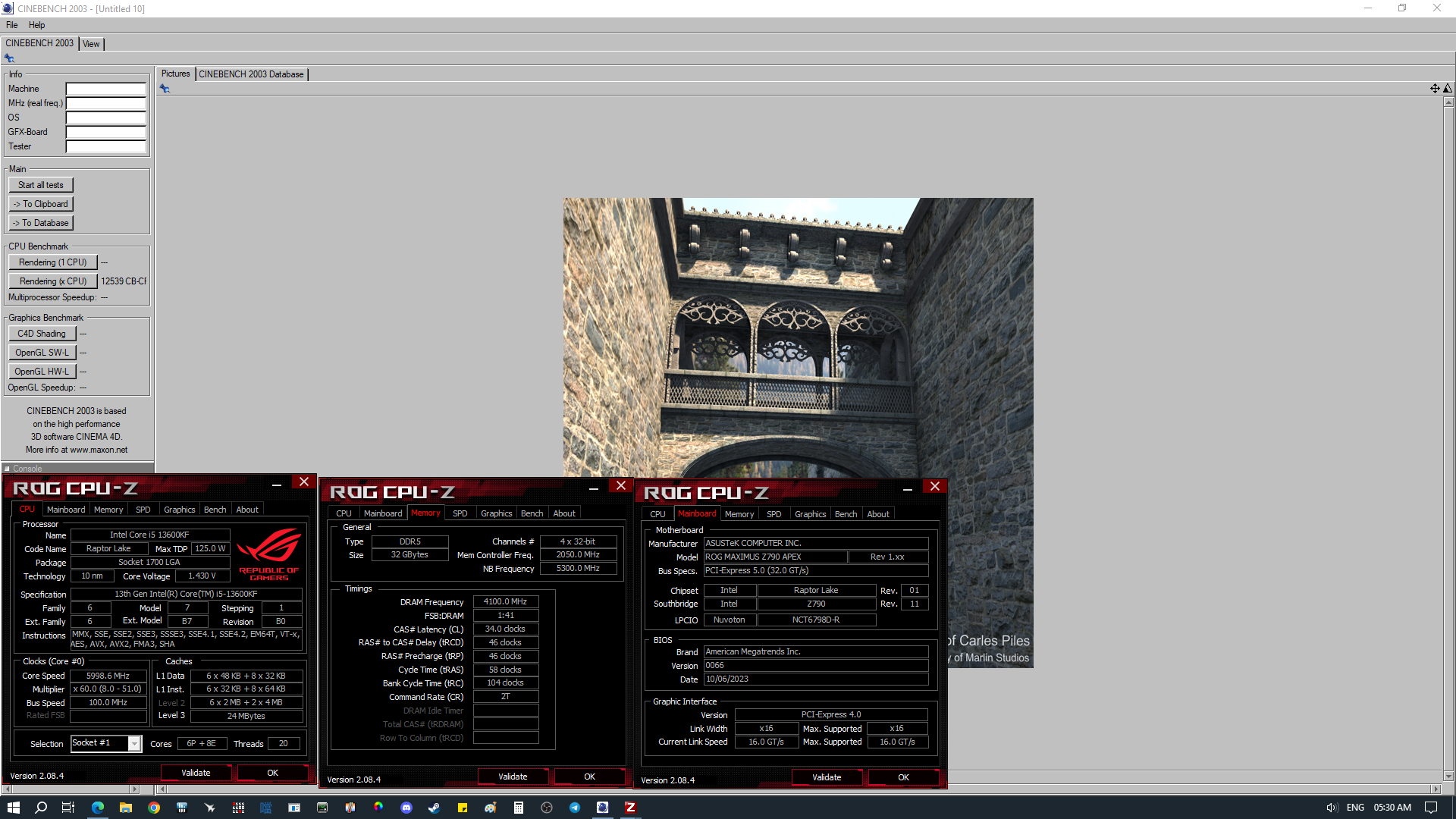Click Validate in CPU-Z CPU window
The image size is (1456, 819).
point(196,773)
